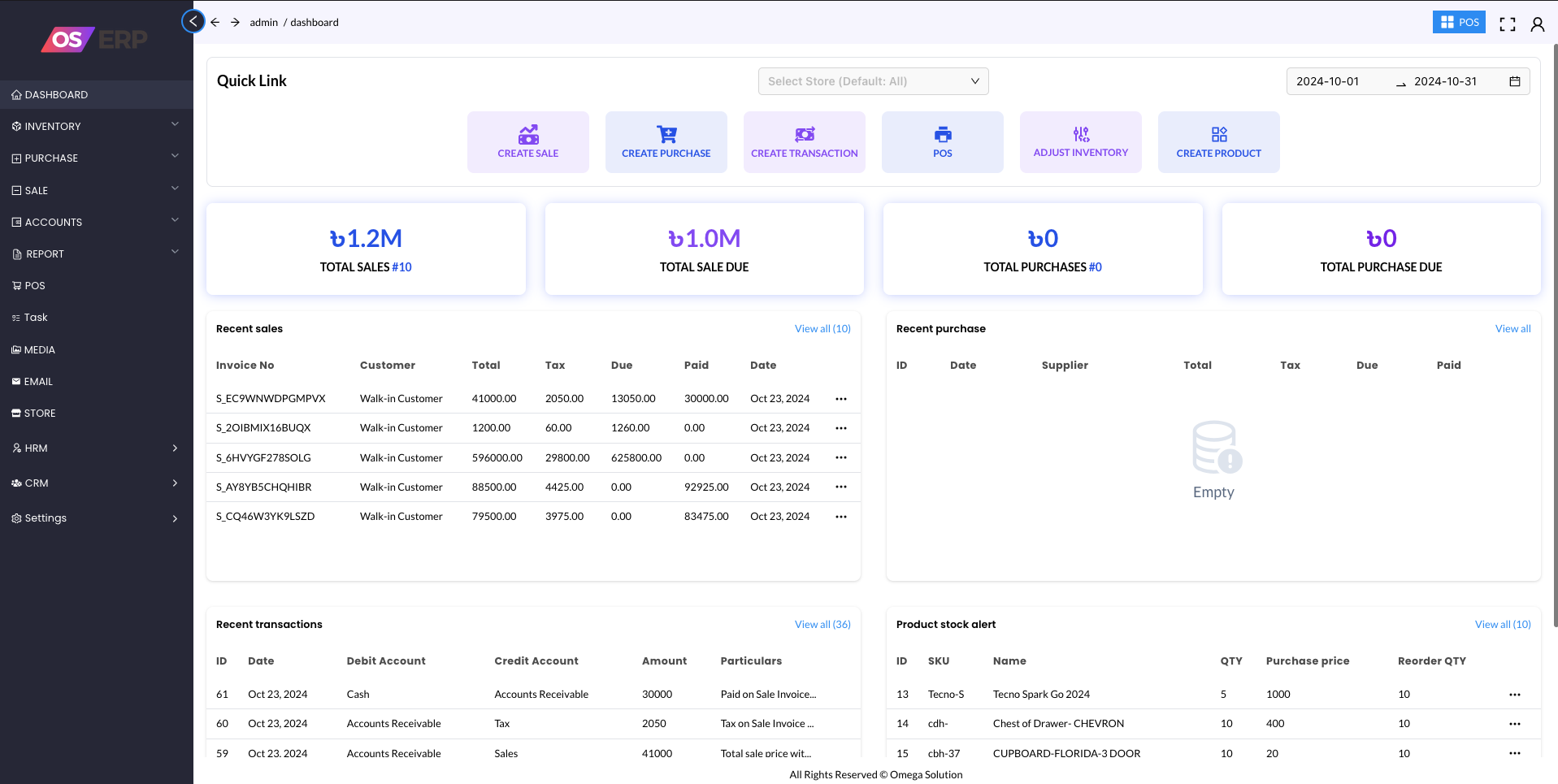
Task: View all 10 recent sales
Action: 822,329
